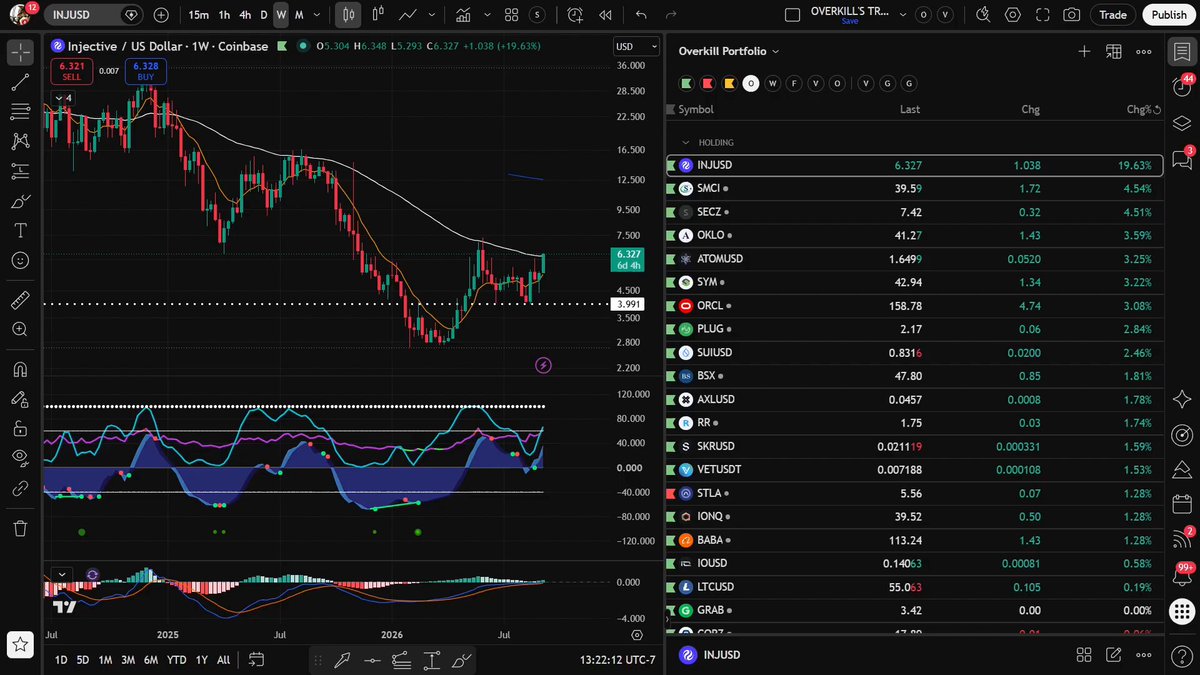Image resolution: width=1200 pixels, height=675 pixels.
Task: Toggle the green flag on the SMCI row
Action: pyautogui.click(x=670, y=189)
